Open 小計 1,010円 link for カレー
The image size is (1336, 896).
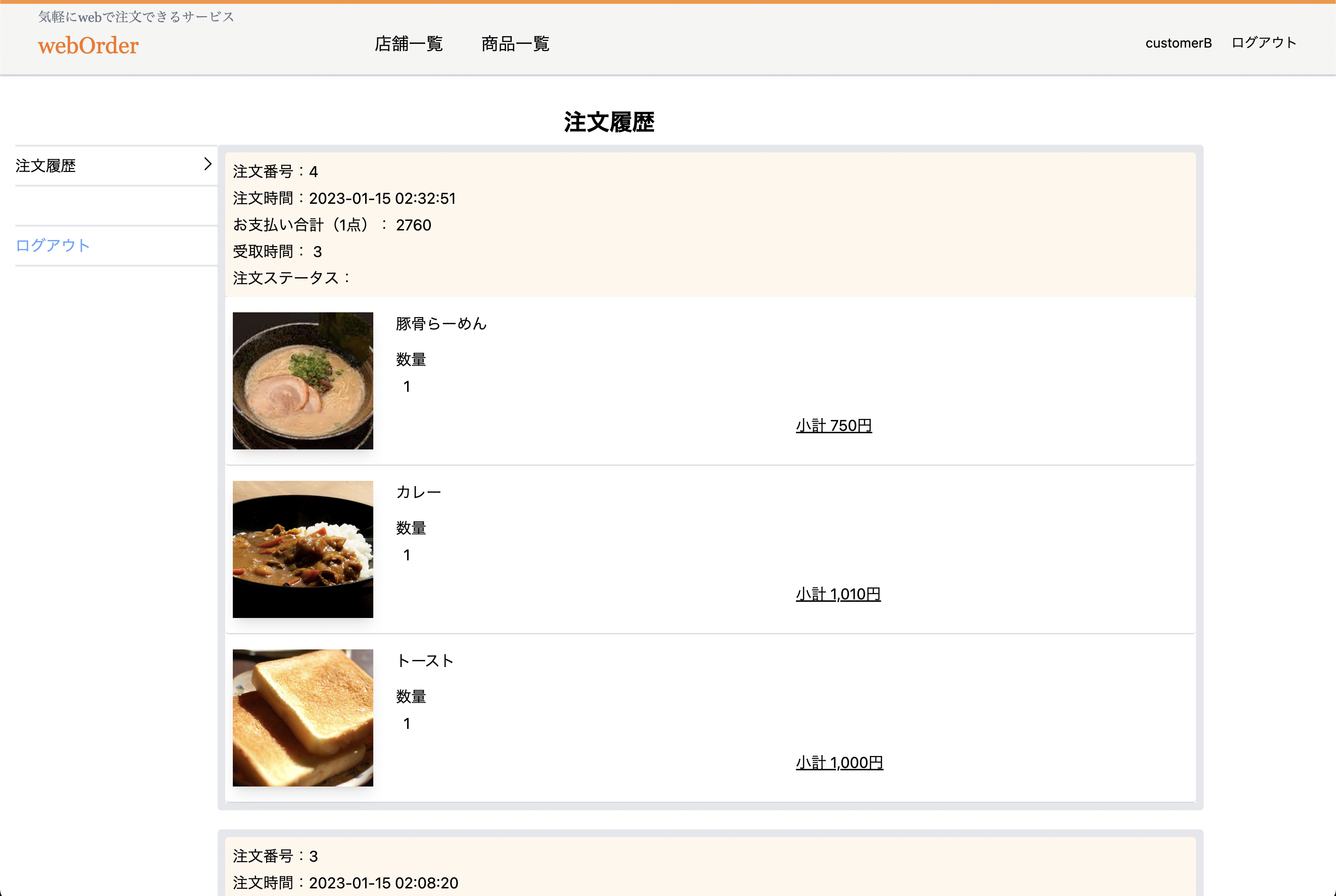tap(837, 594)
